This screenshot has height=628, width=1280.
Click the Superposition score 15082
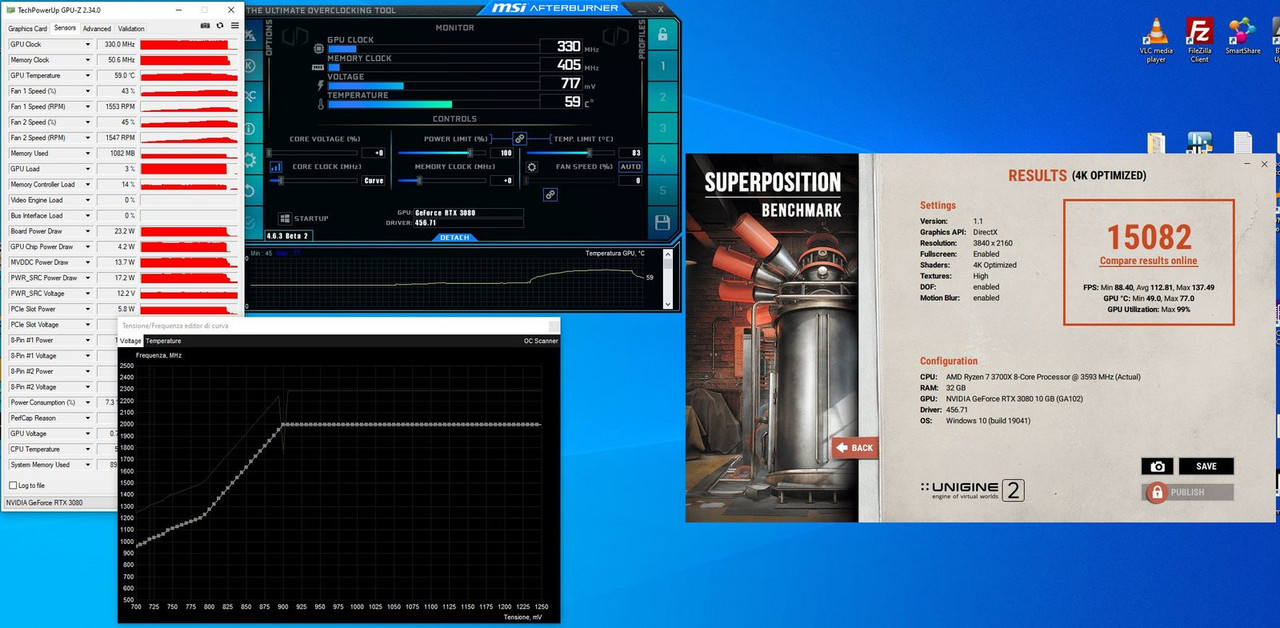click(x=1149, y=237)
